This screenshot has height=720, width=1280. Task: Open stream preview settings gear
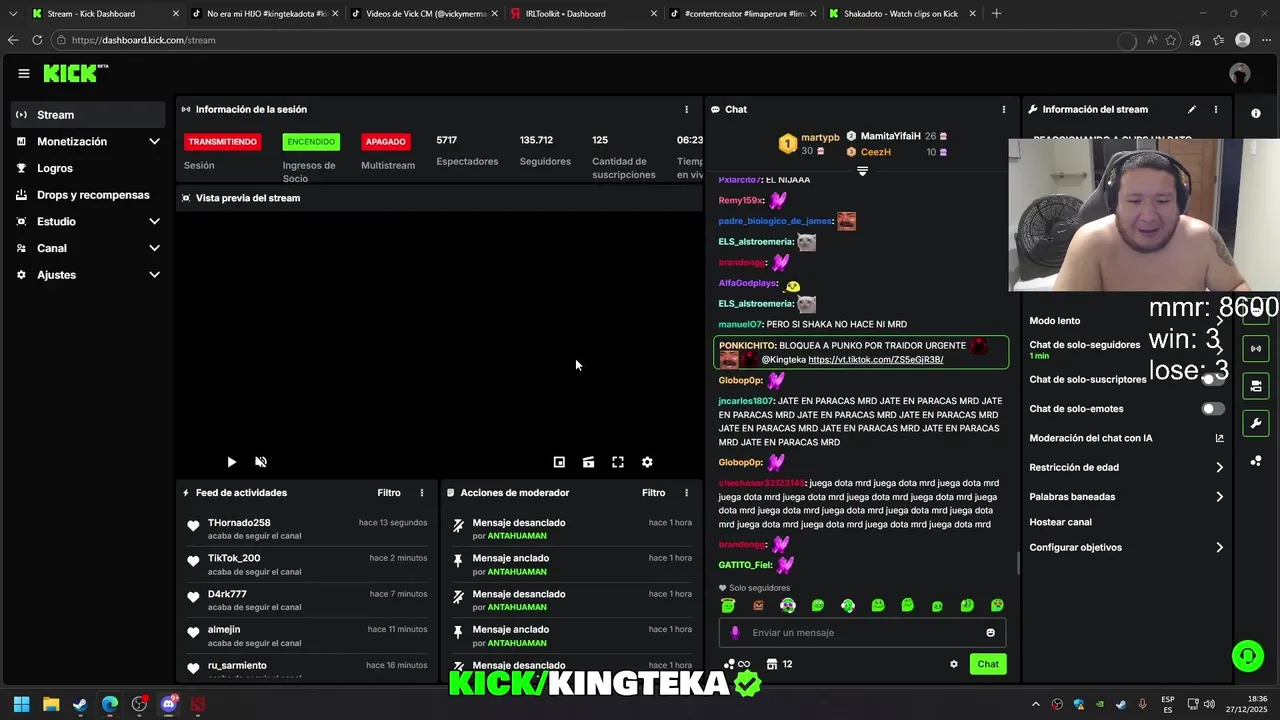click(x=647, y=462)
